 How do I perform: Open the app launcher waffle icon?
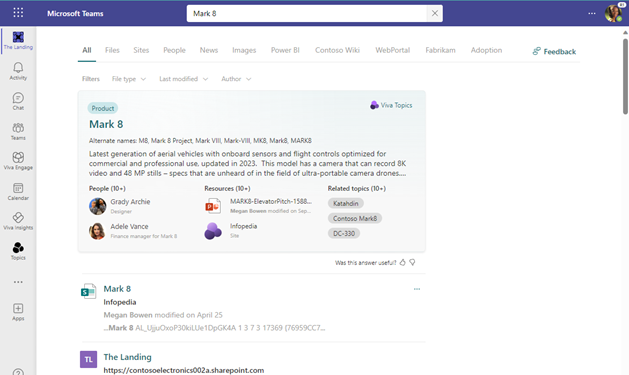pos(18,13)
